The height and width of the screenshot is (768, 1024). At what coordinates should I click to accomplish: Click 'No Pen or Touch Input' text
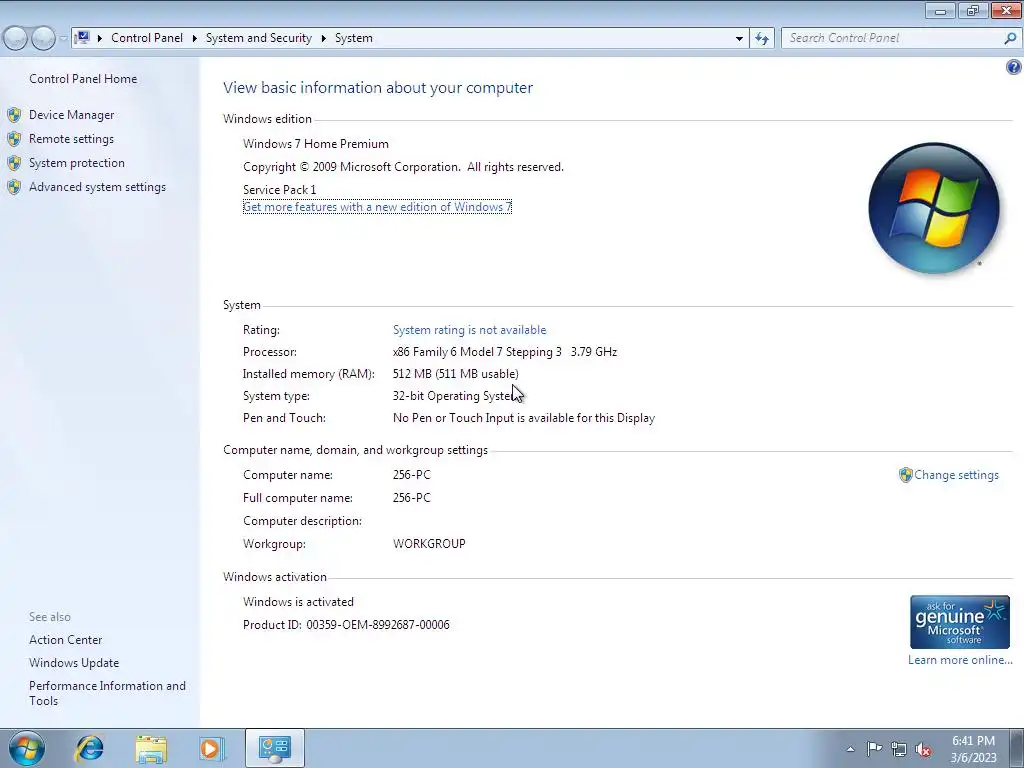[x=524, y=418]
